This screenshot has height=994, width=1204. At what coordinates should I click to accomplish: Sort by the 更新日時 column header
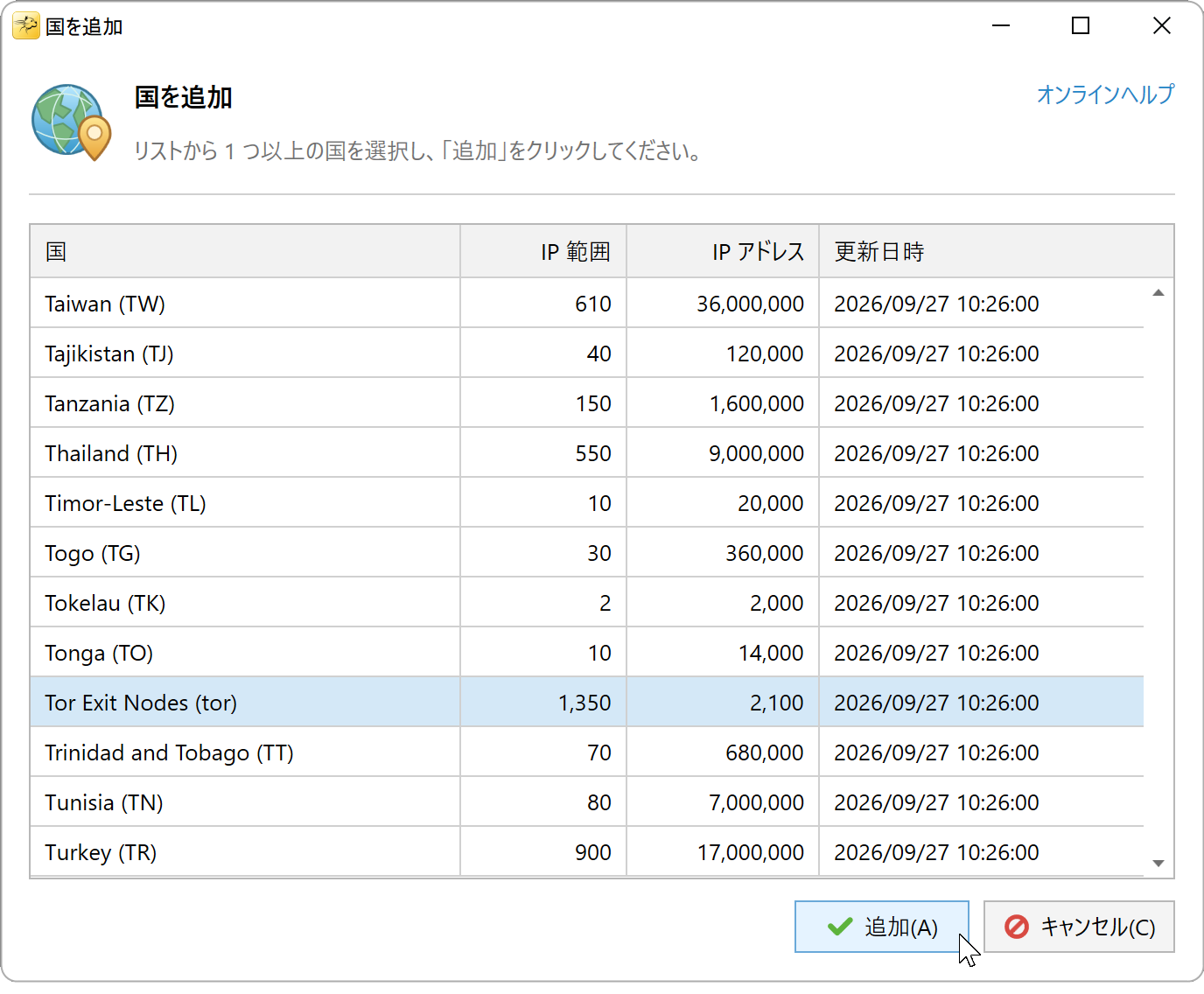pos(997,252)
